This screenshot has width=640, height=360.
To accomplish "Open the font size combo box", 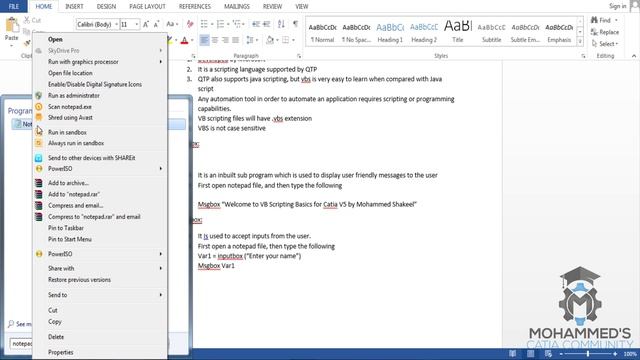I will pos(130,24).
